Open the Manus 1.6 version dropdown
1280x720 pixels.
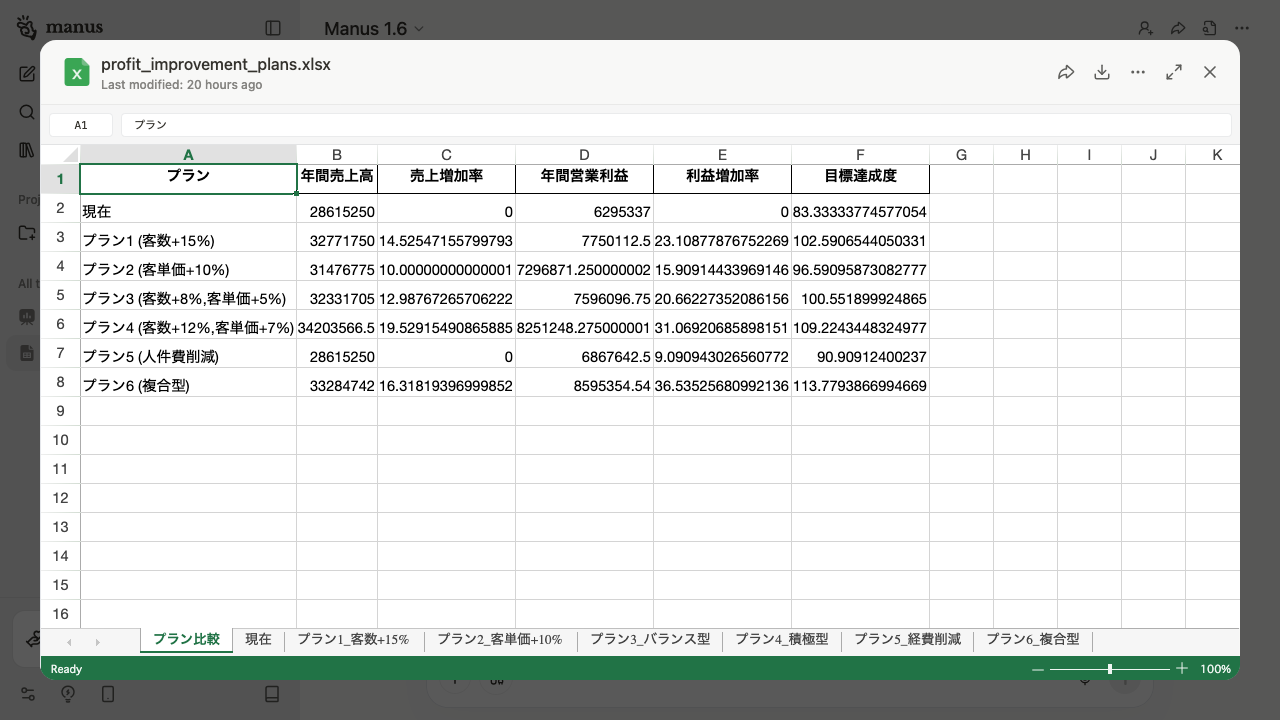click(x=373, y=28)
